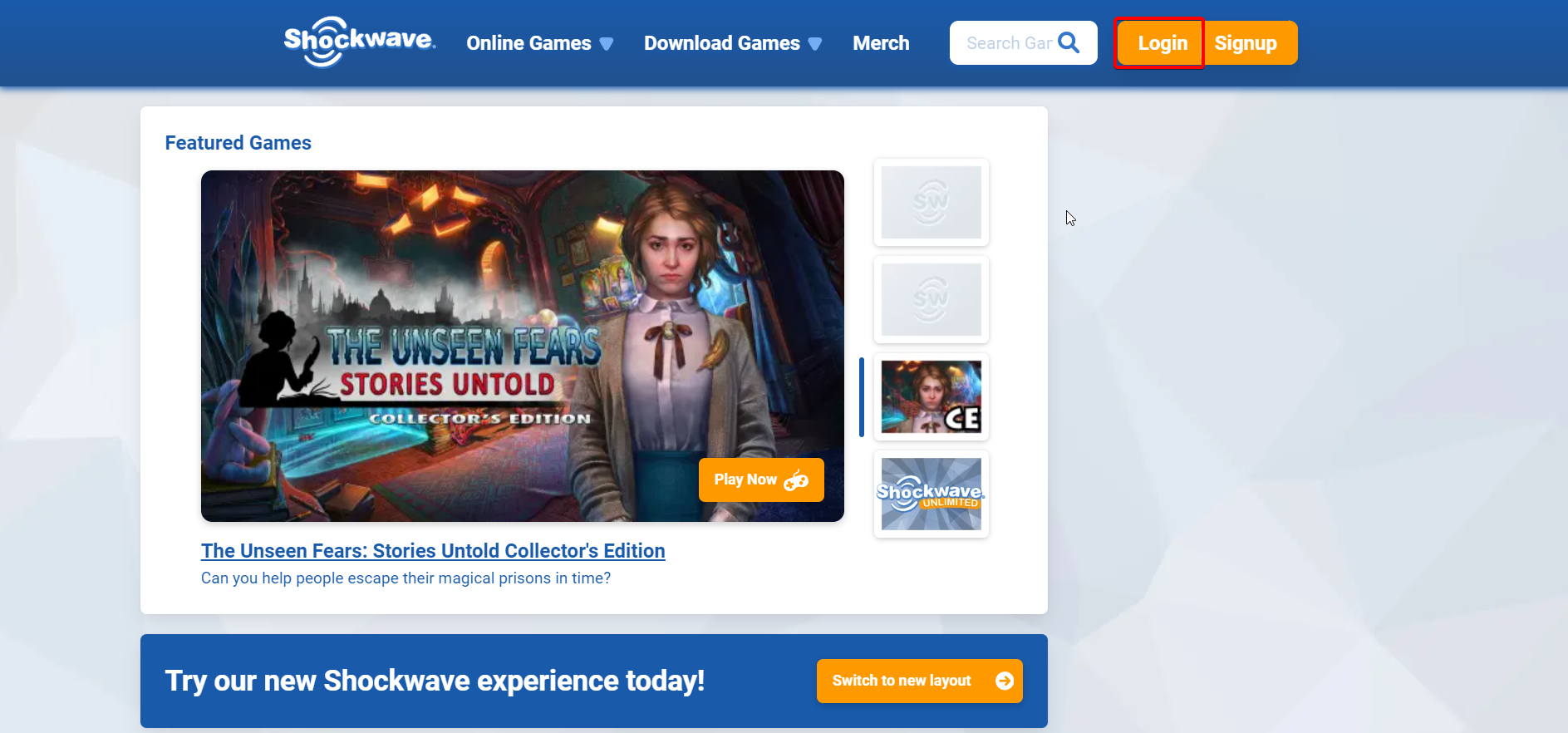Expand the Online Games dropdown arrow
The width and height of the screenshot is (1568, 733).
(607, 44)
